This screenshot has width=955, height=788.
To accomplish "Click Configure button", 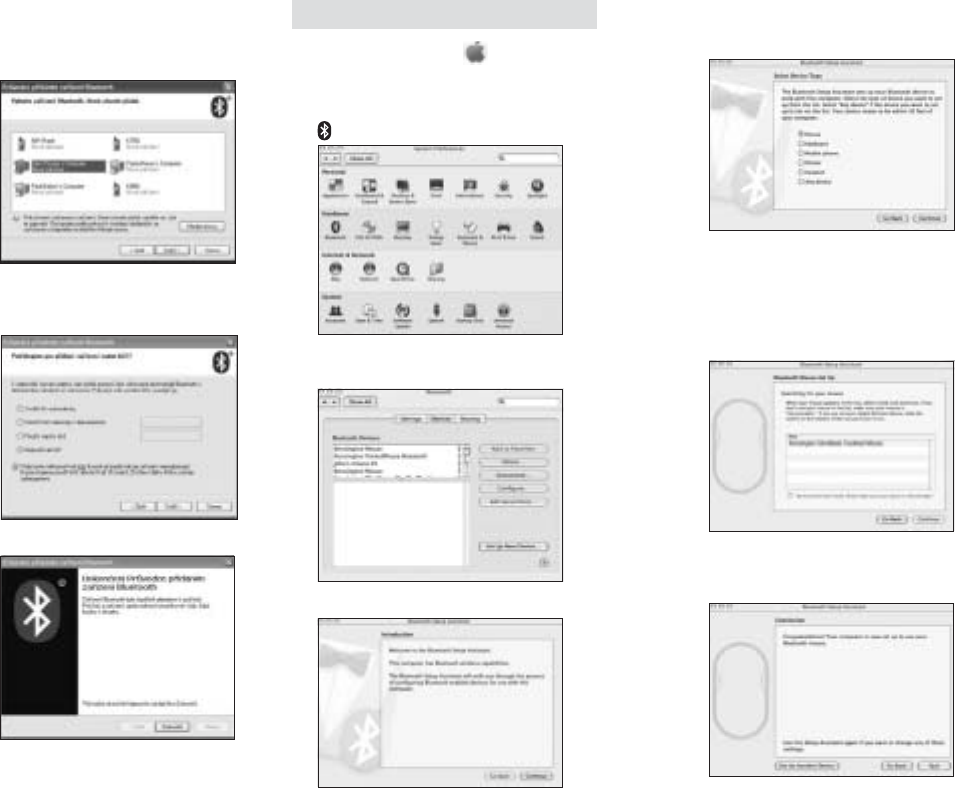I will (x=513, y=489).
